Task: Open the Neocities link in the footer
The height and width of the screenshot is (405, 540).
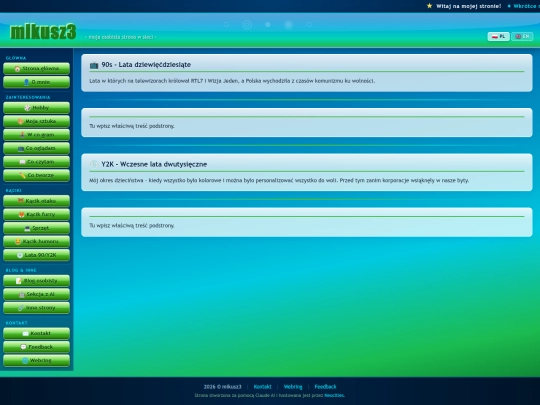Action: click(334, 395)
